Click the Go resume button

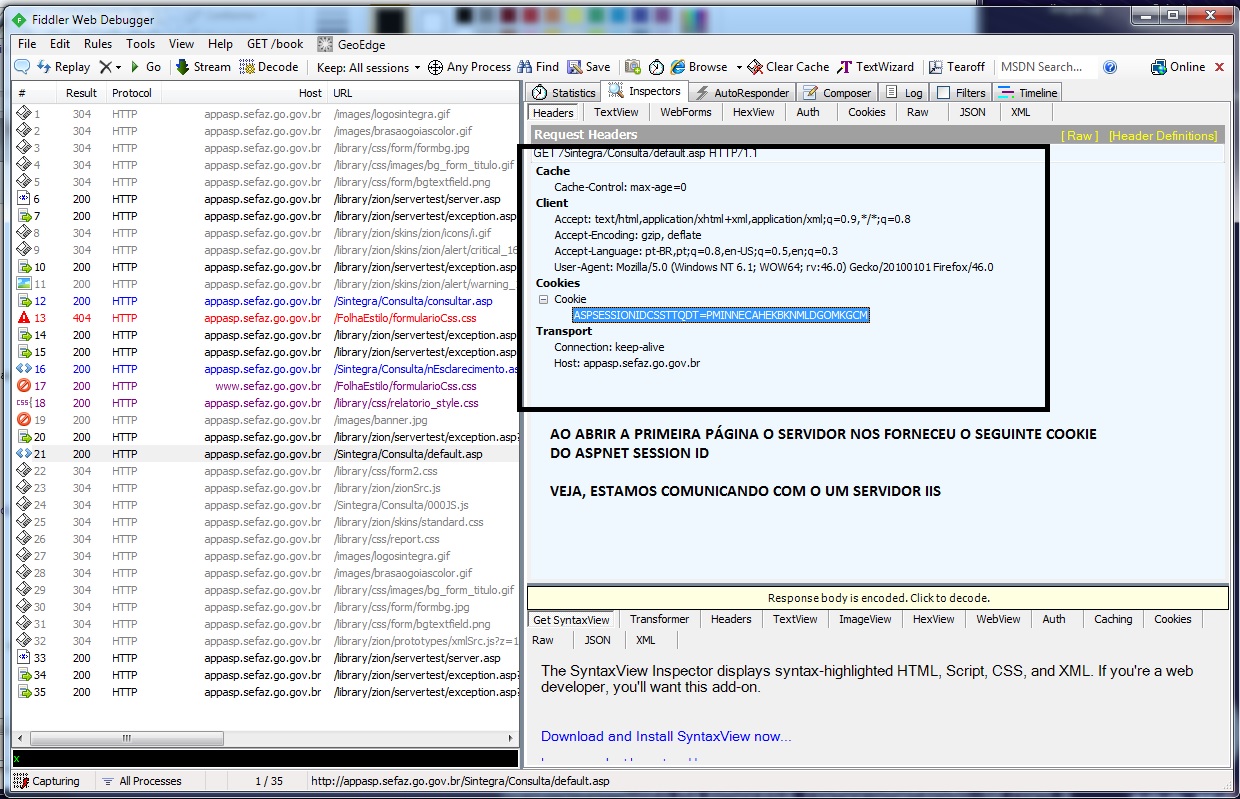pyautogui.click(x=145, y=67)
